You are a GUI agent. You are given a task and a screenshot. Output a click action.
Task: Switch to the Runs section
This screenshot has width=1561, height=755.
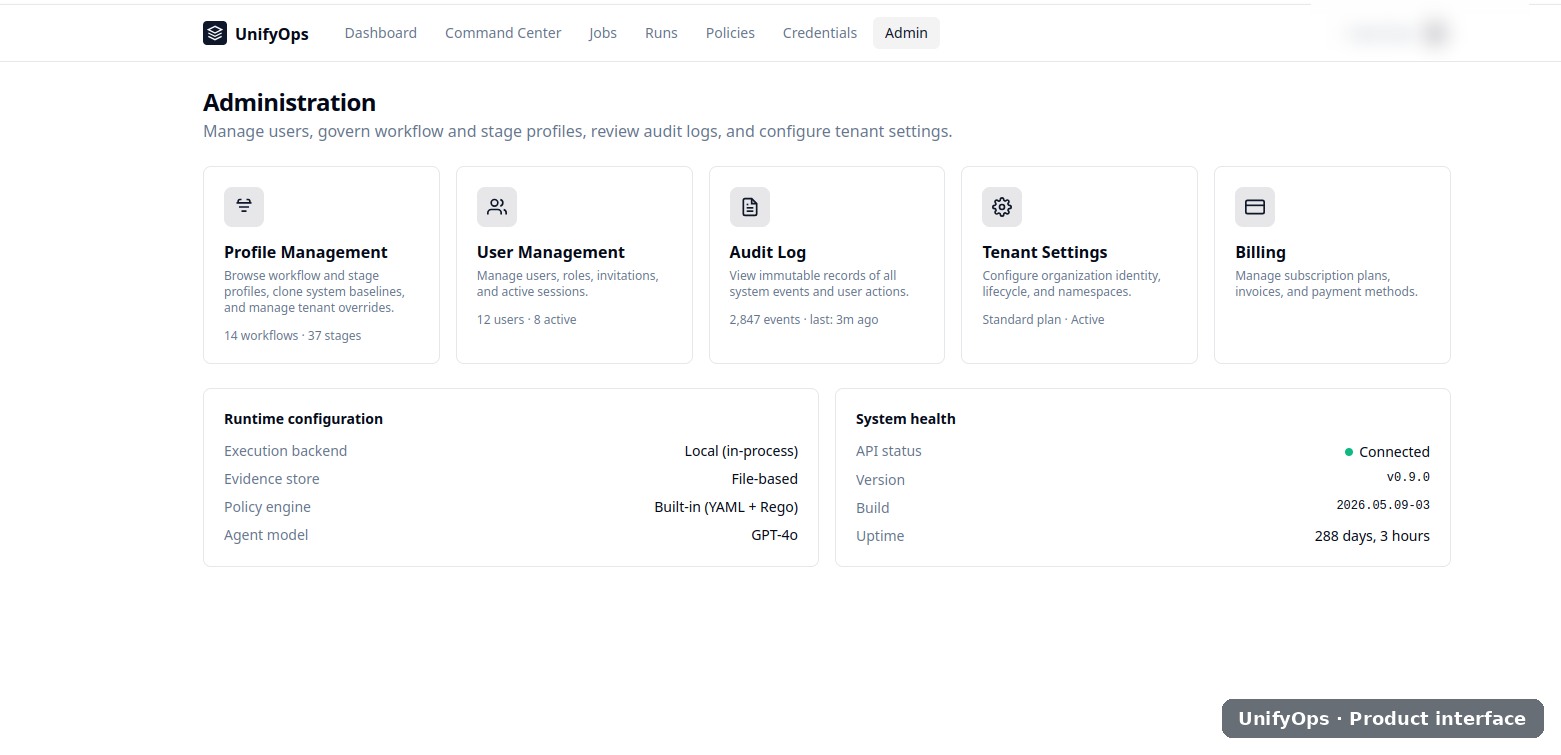point(661,33)
